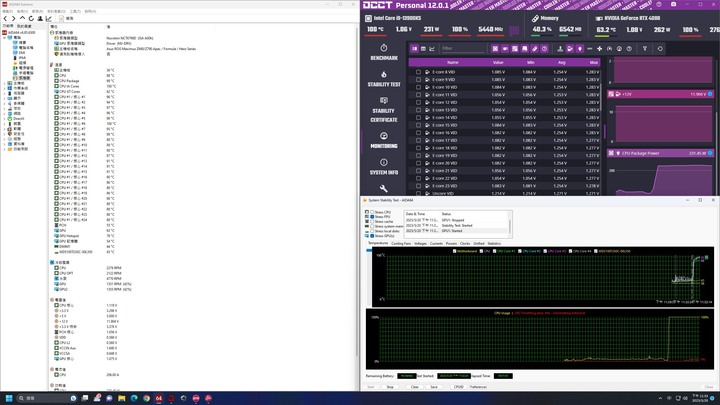Click the OCCT sensor Filter input field
Image resolution: width=720 pixels, height=405 pixels.
[462, 48]
